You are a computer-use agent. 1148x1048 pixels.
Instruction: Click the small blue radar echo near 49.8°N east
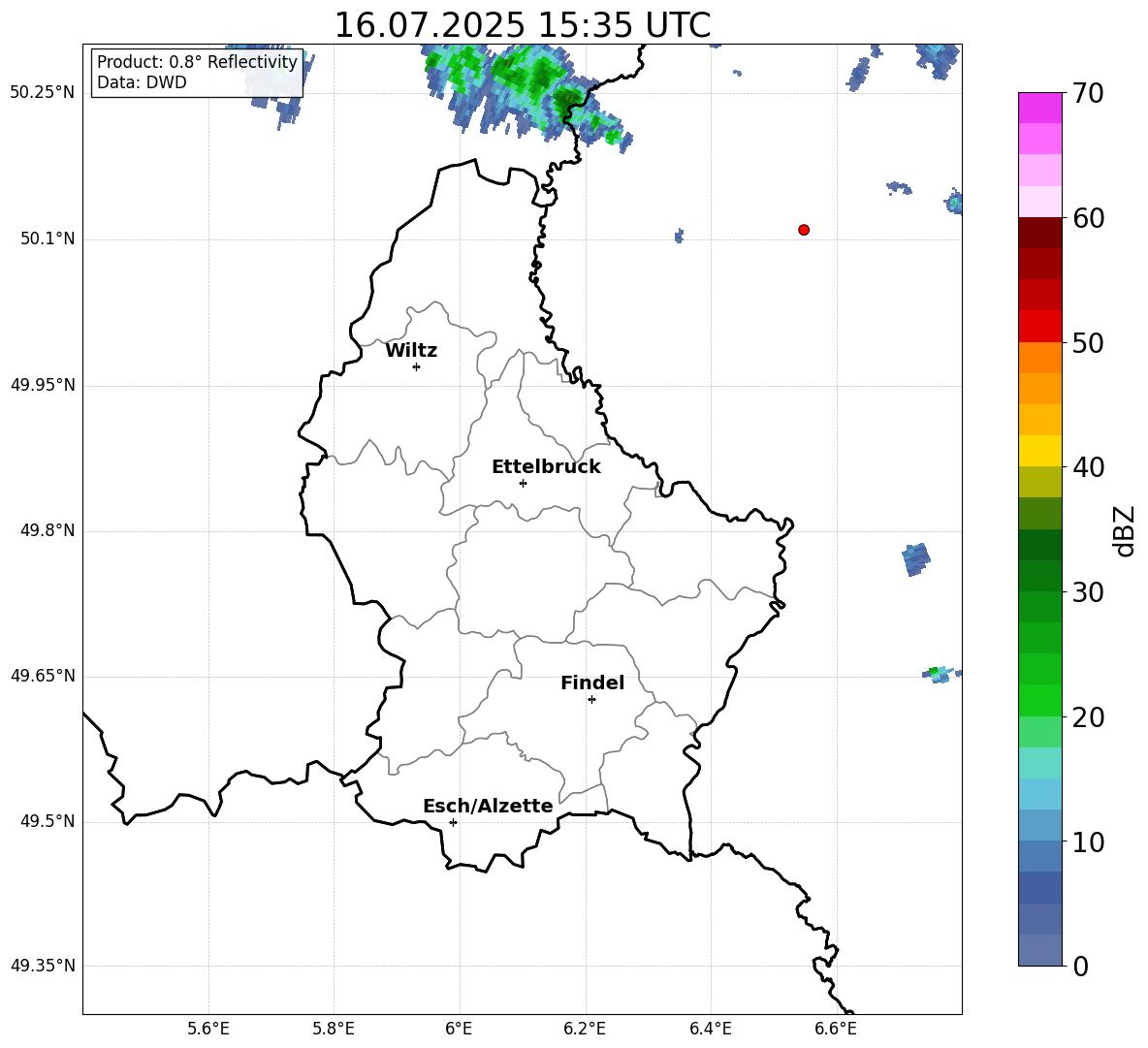pos(916,559)
